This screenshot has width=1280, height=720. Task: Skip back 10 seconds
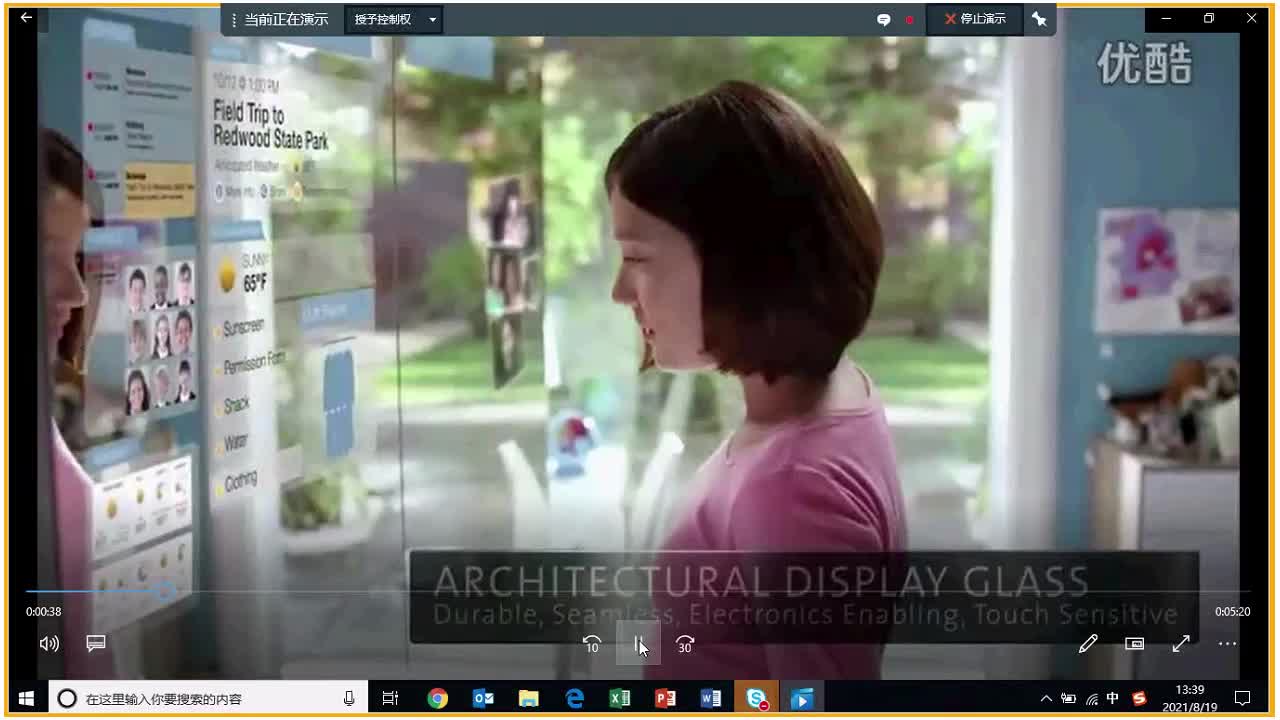591,645
